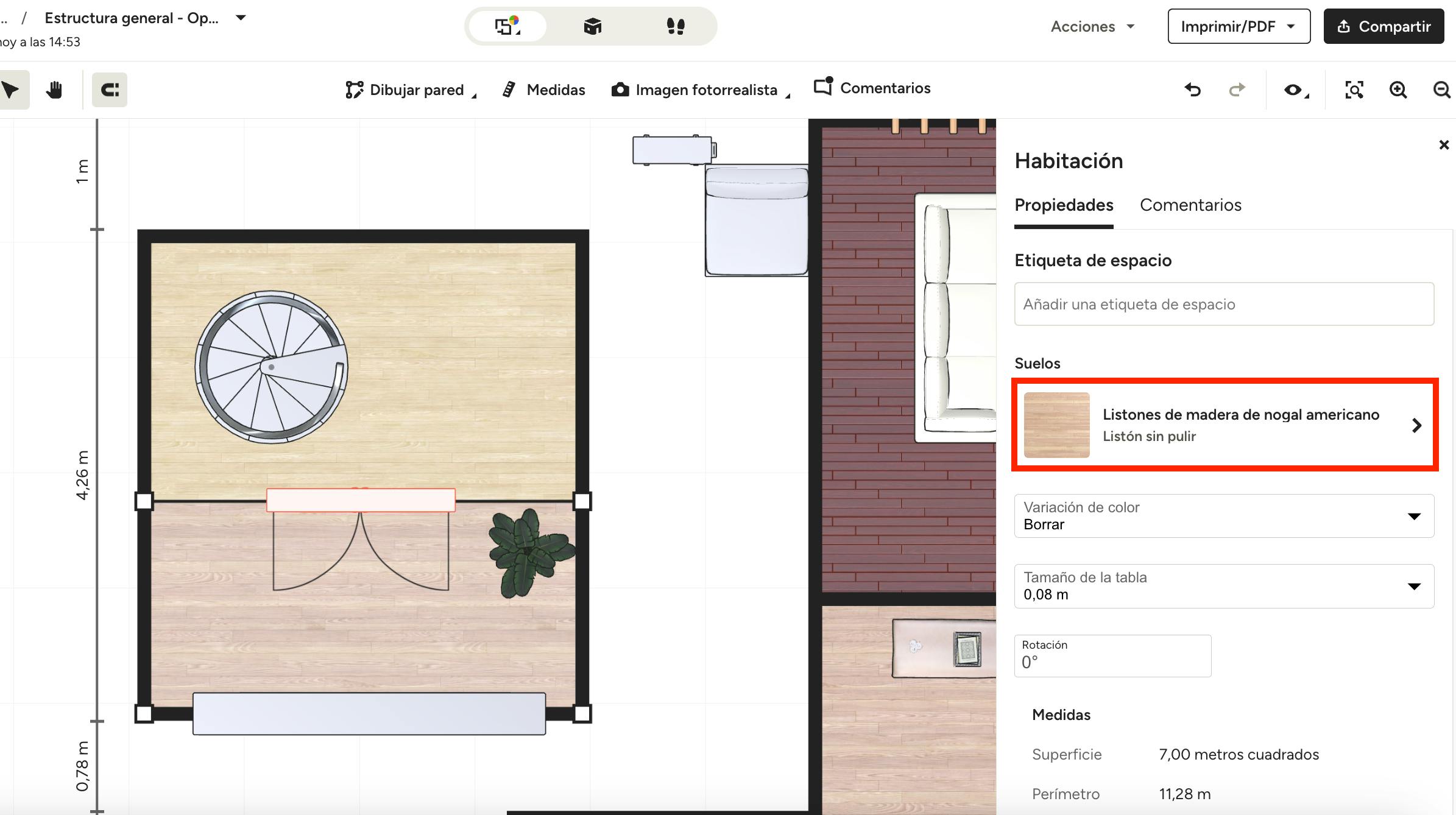
Task: Click the Compartir button
Action: (x=1384, y=26)
